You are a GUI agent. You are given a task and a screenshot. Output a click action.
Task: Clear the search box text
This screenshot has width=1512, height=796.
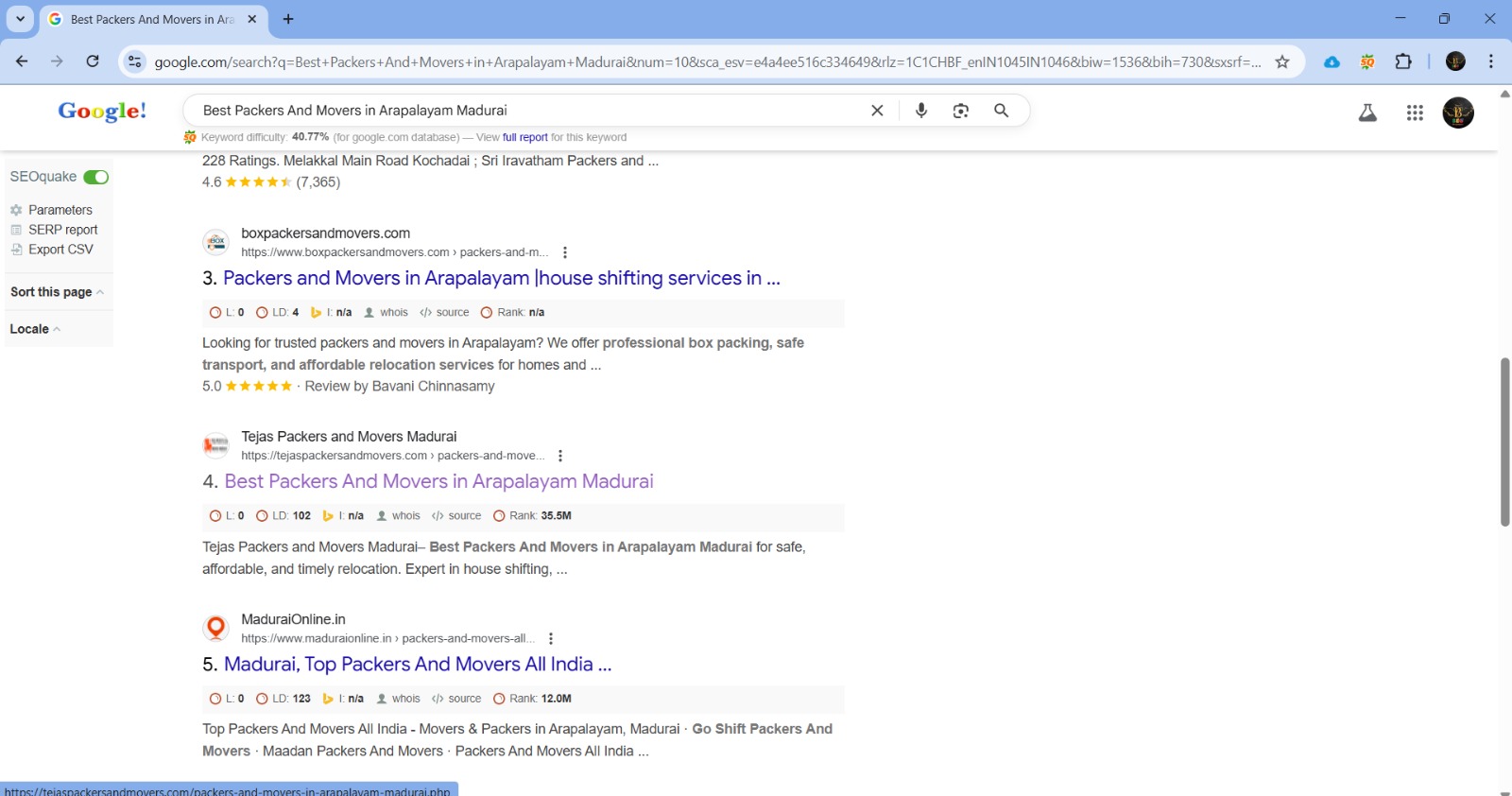pyautogui.click(x=877, y=111)
